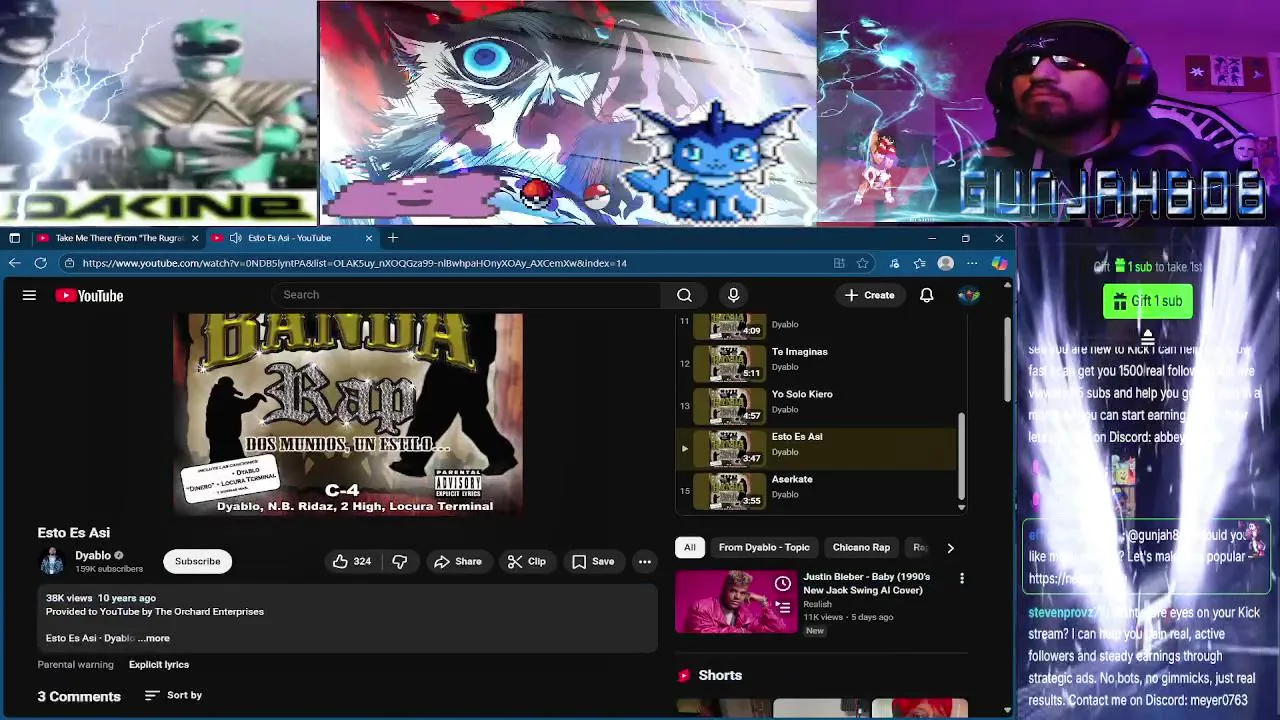This screenshot has height=720, width=1280.
Task: Click the Create button
Action: coord(869,295)
